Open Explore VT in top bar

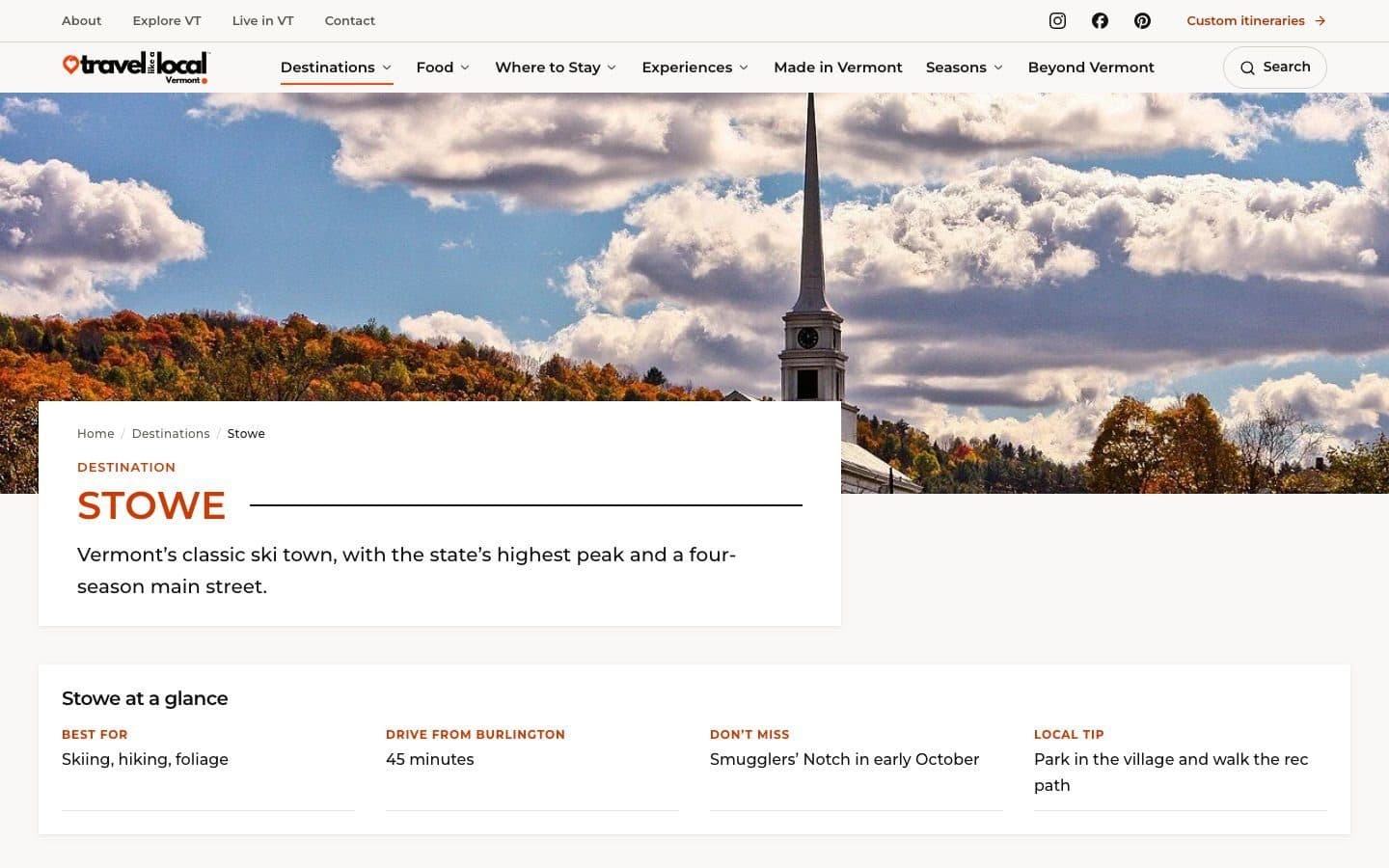pos(167,20)
